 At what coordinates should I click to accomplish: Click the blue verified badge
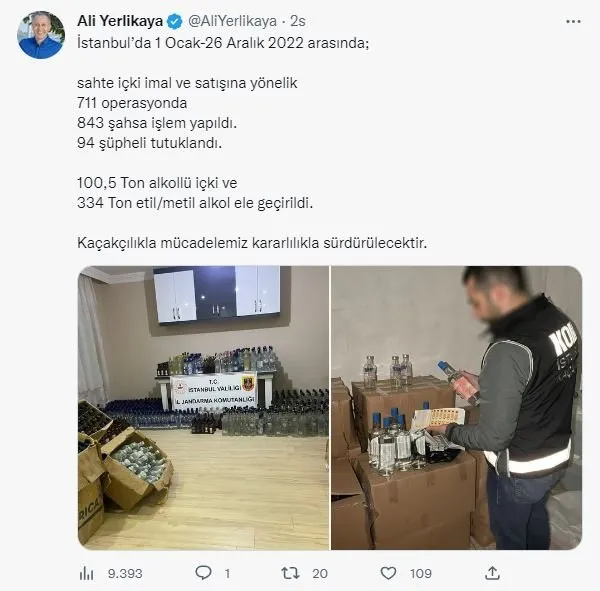point(175,21)
